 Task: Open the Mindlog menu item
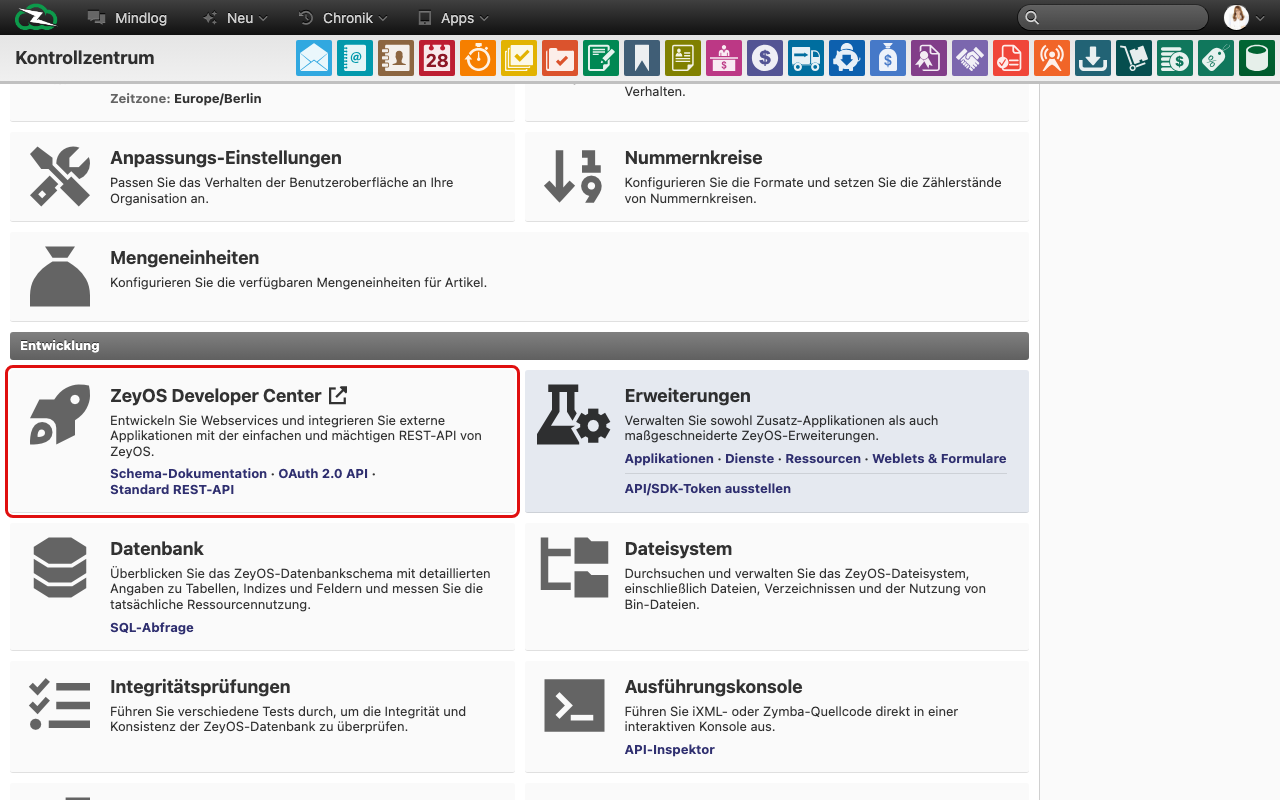coord(127,18)
